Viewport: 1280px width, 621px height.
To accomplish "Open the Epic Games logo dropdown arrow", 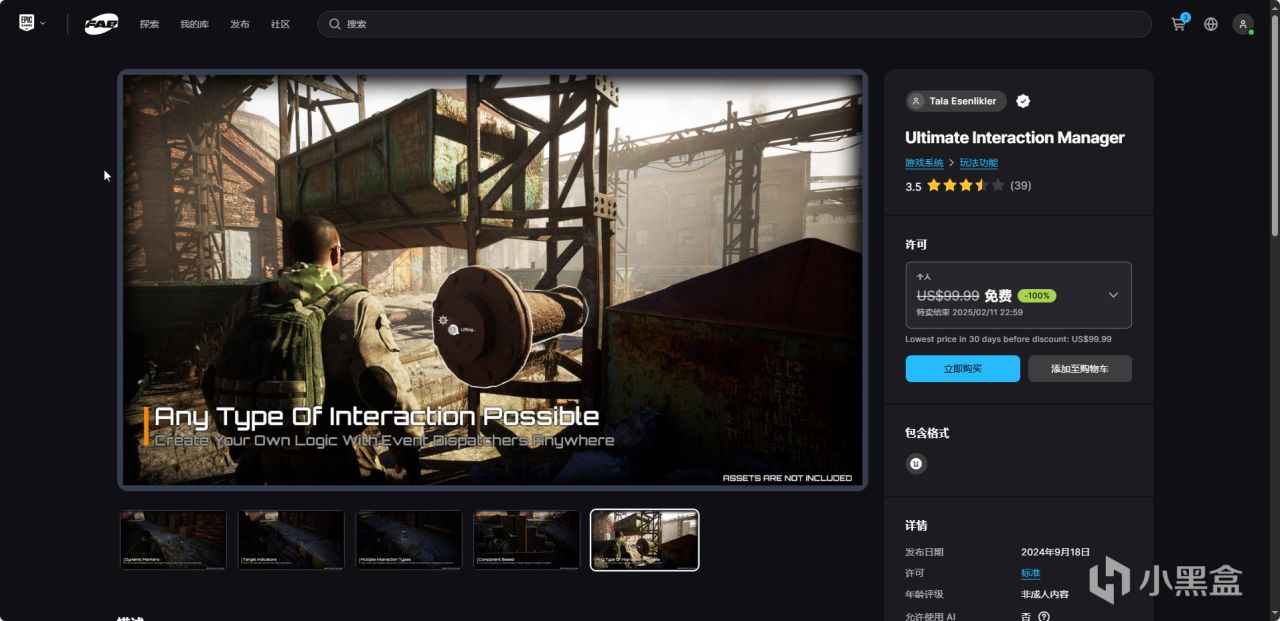I will [x=43, y=23].
